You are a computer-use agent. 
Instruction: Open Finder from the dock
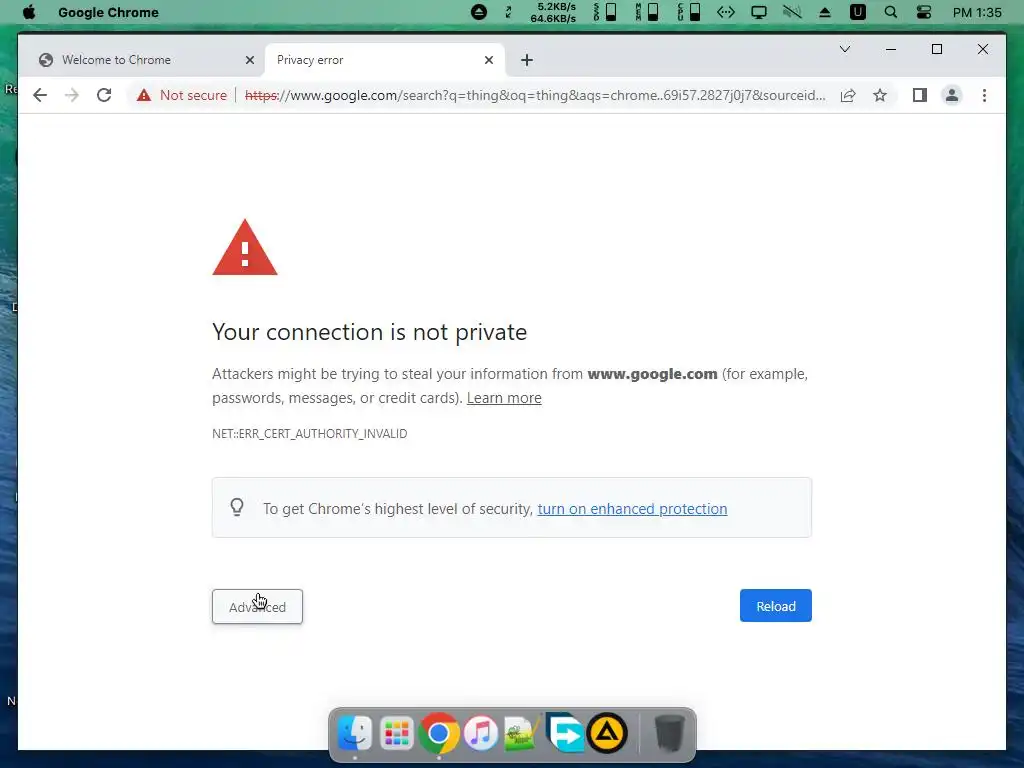[355, 733]
